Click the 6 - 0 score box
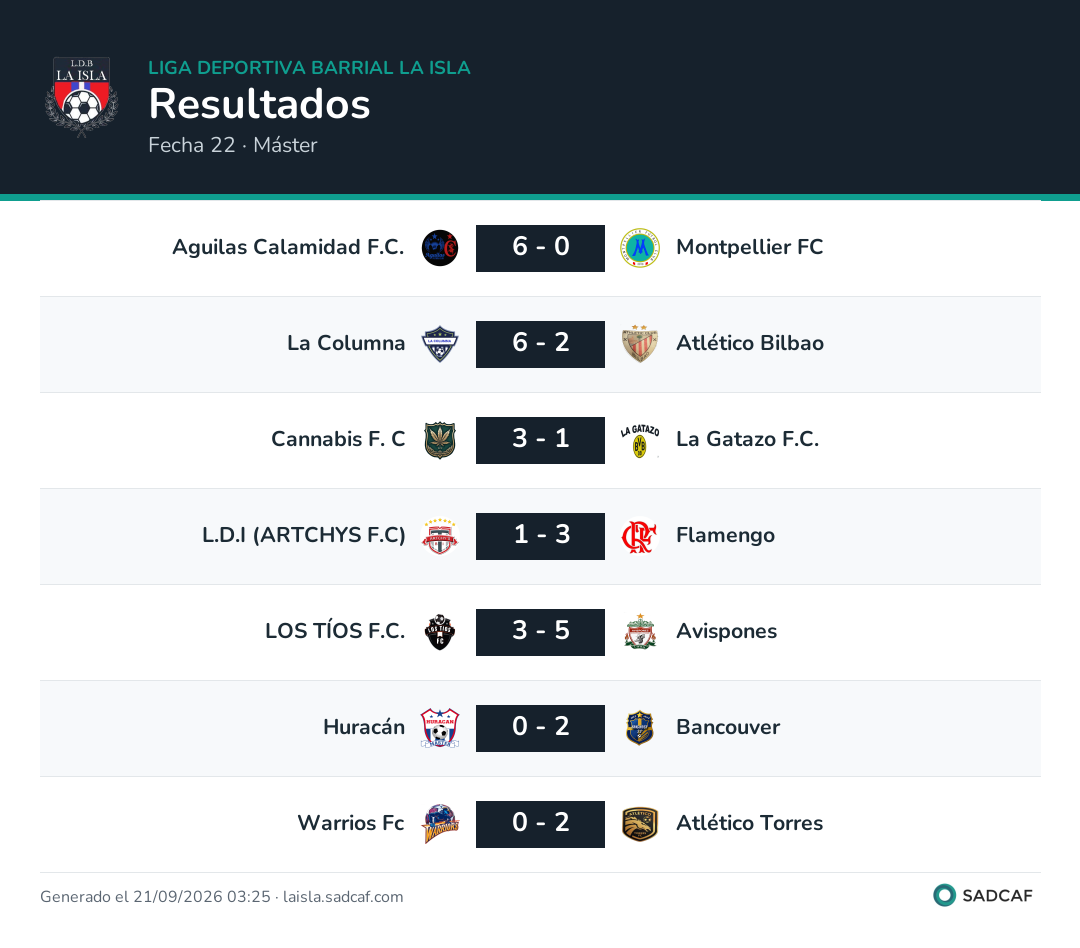Screen dimensions: 1080x948 pos(540,248)
